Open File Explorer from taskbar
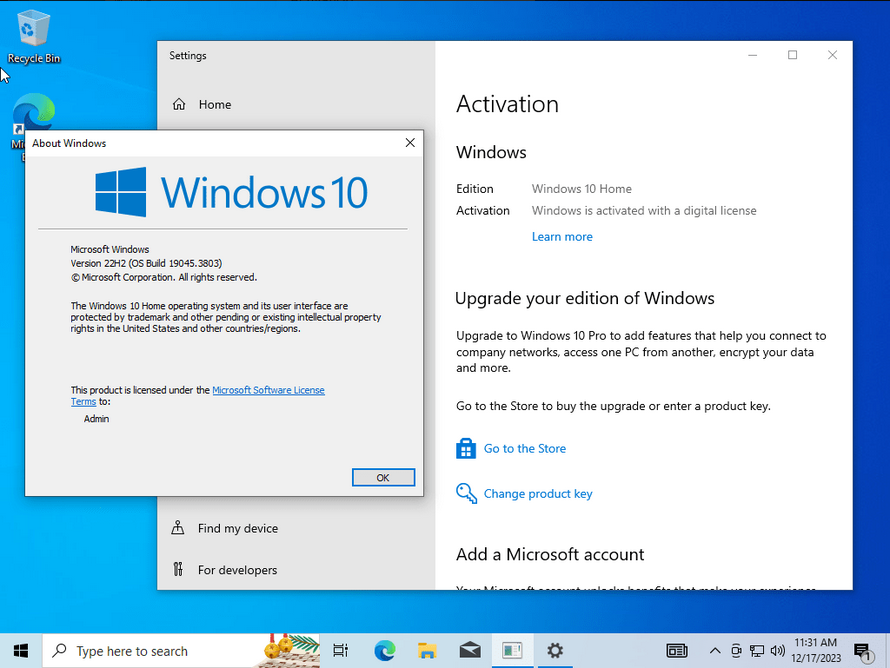 (427, 650)
